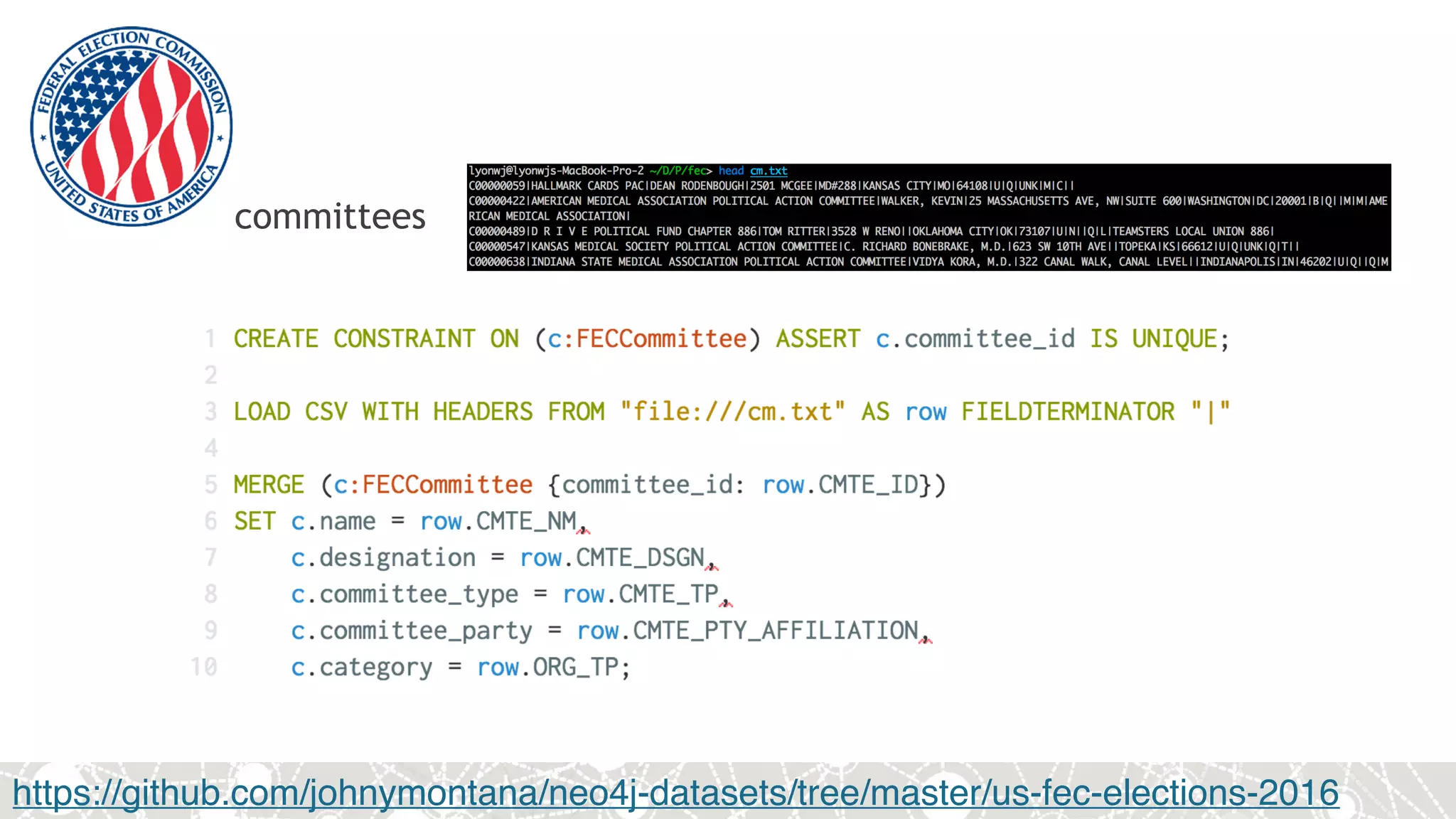The image size is (1456, 819).
Task: Click the 'c.category = row.ORG_TP' line
Action: point(461,667)
